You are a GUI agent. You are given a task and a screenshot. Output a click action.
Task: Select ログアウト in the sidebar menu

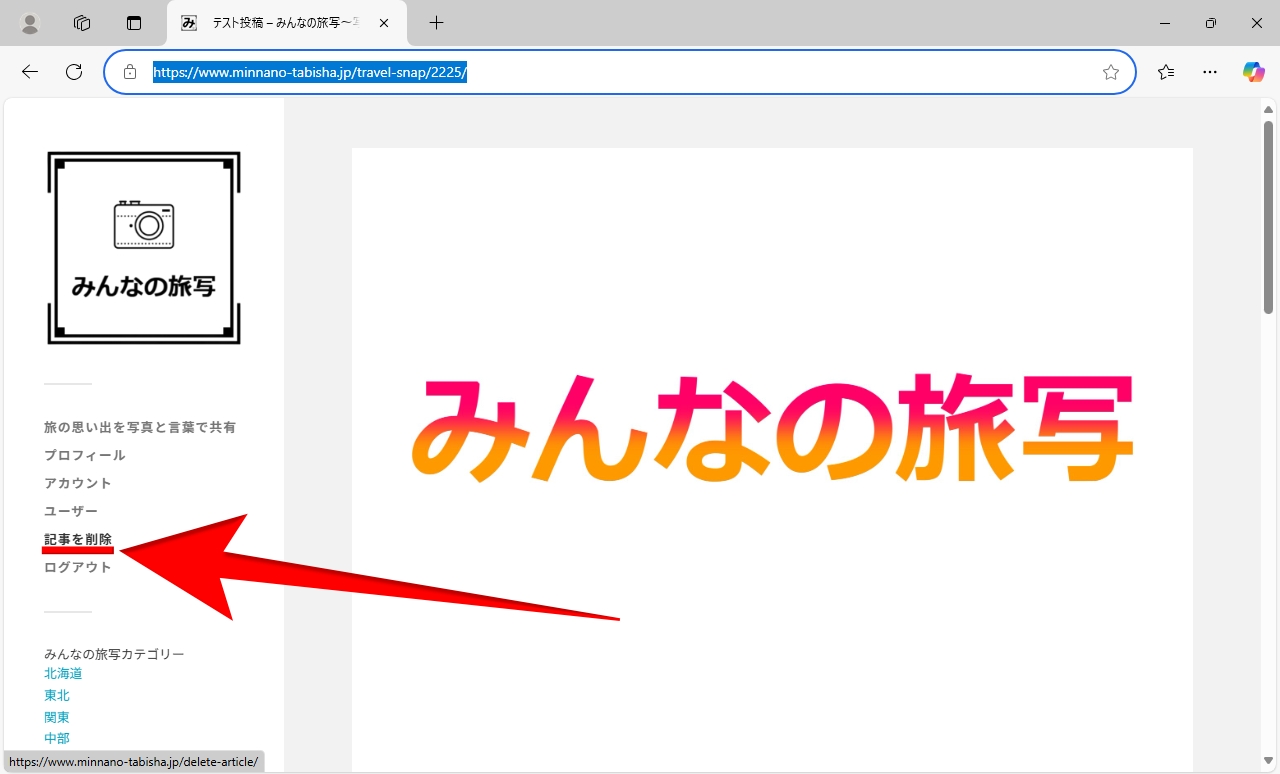(78, 567)
